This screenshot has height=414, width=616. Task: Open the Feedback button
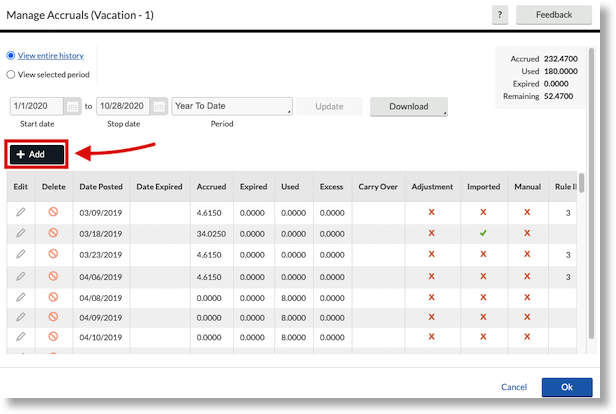(554, 15)
